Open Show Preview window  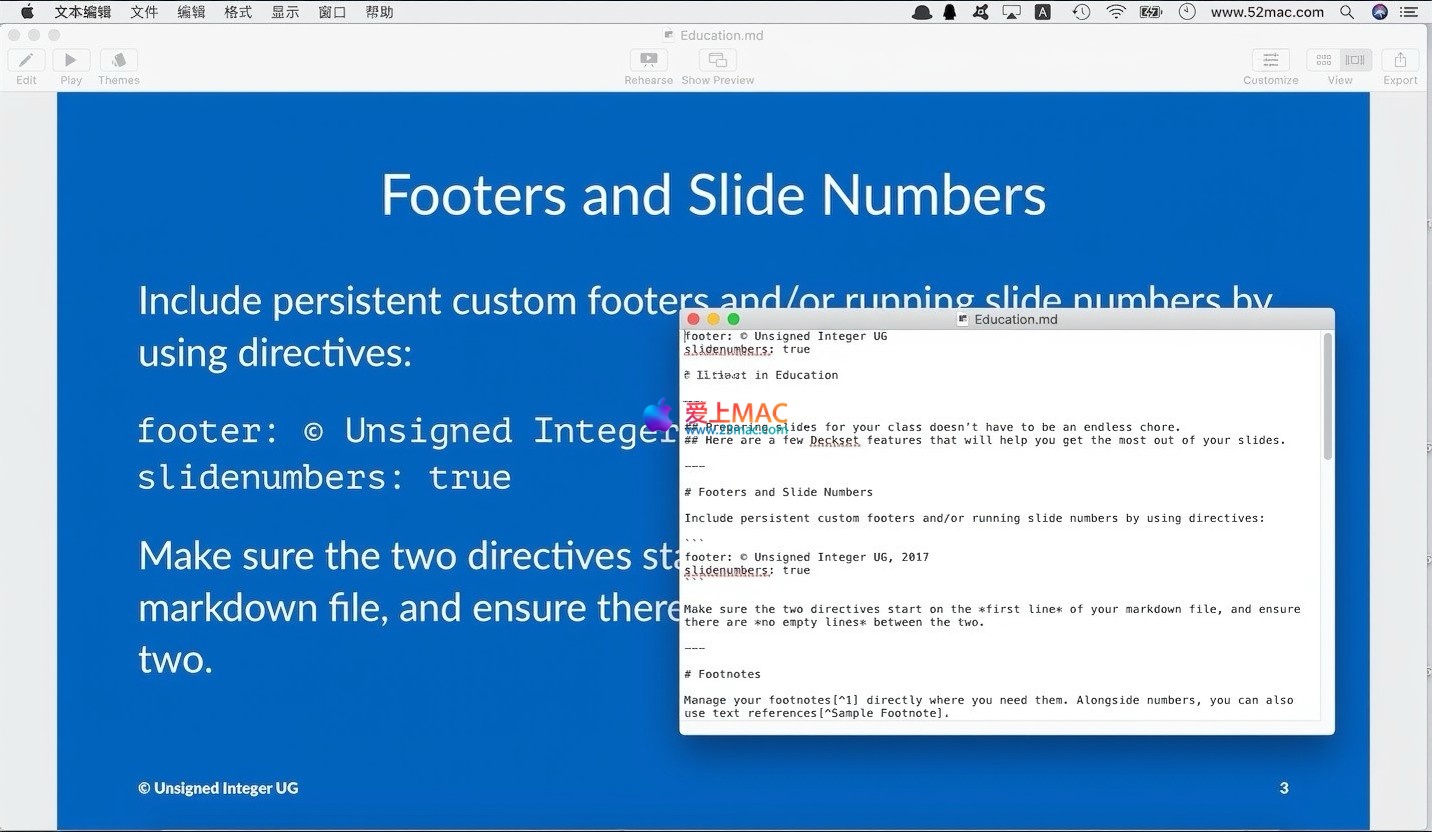(717, 61)
